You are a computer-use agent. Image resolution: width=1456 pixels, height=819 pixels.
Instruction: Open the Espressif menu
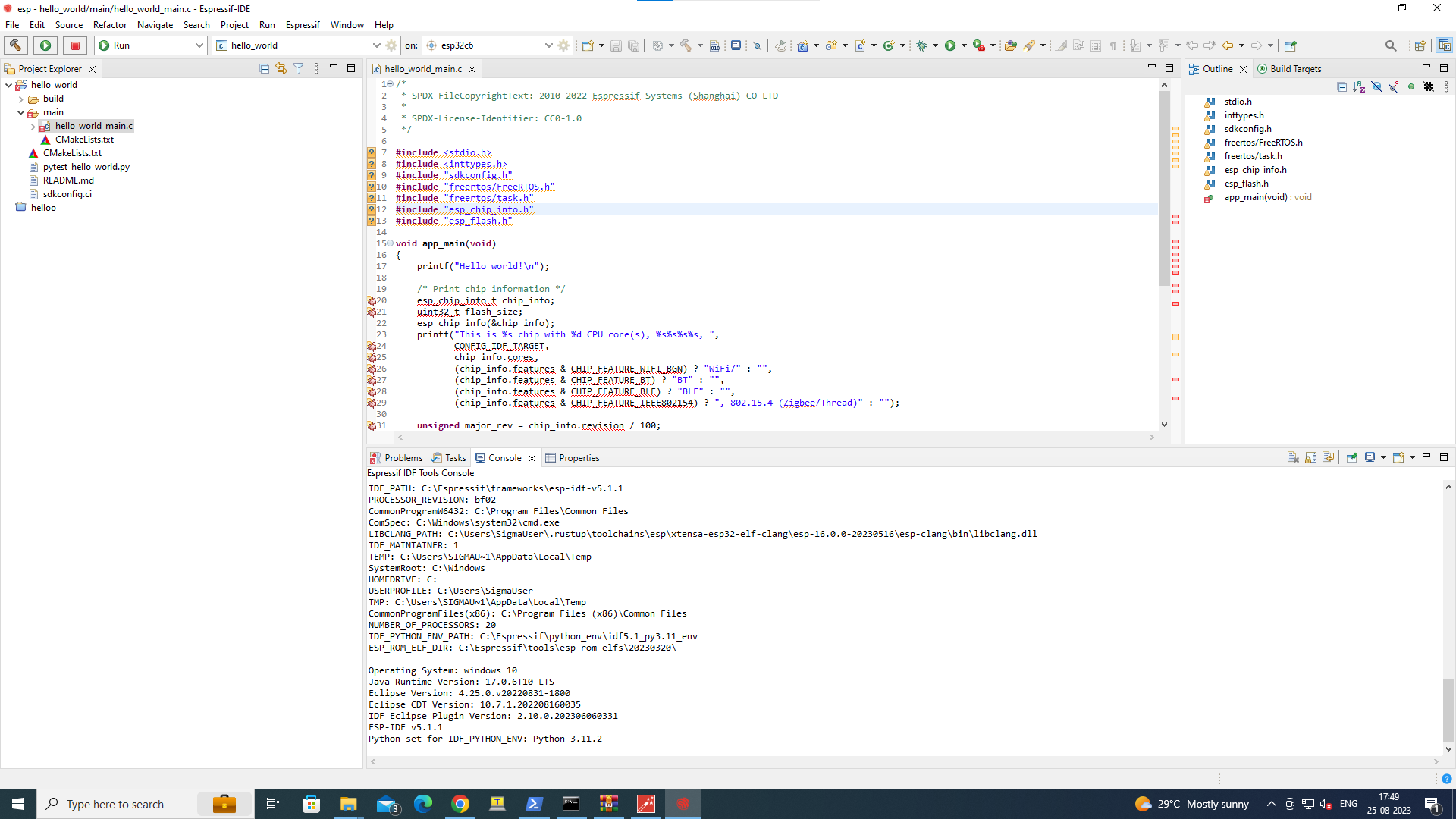point(303,25)
